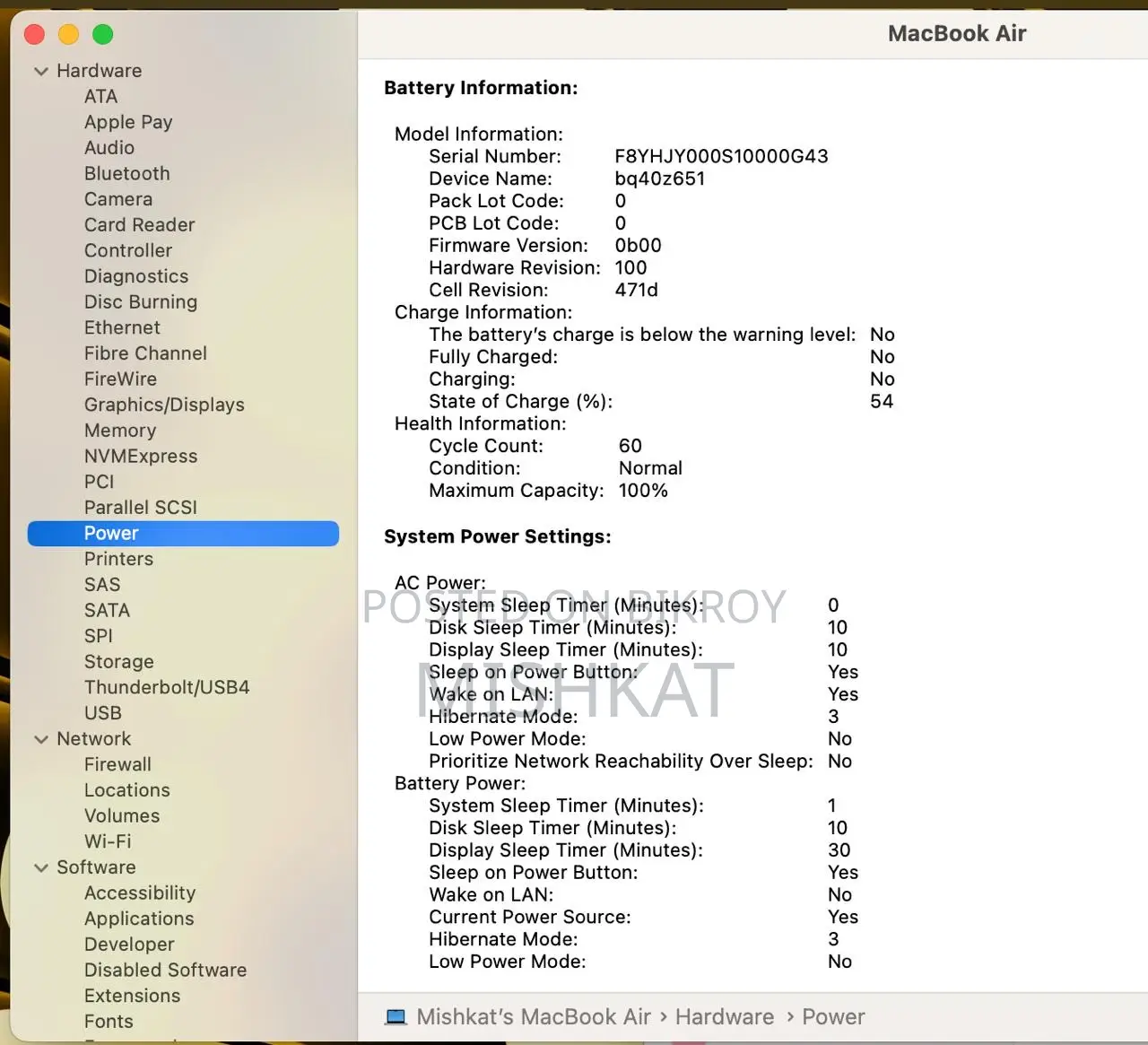Image resolution: width=1148 pixels, height=1045 pixels.
Task: Open Applications under Software
Action: coord(139,919)
